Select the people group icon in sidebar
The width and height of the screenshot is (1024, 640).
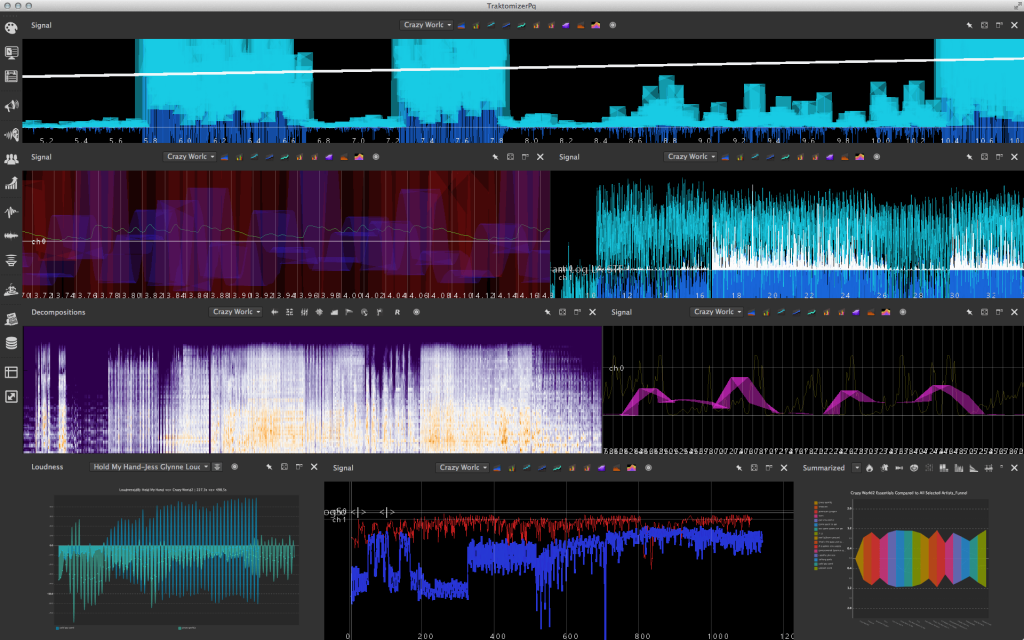point(12,158)
